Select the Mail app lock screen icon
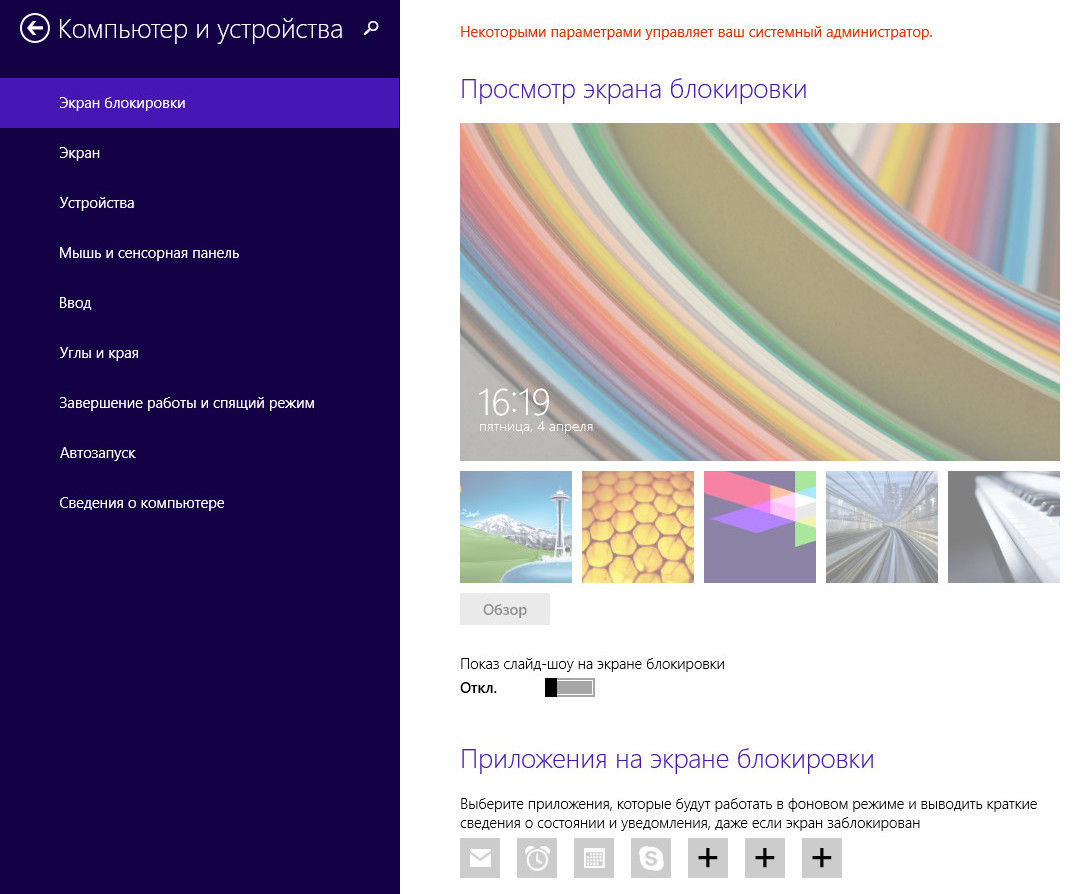The width and height of the screenshot is (1079, 894). pyautogui.click(x=480, y=858)
